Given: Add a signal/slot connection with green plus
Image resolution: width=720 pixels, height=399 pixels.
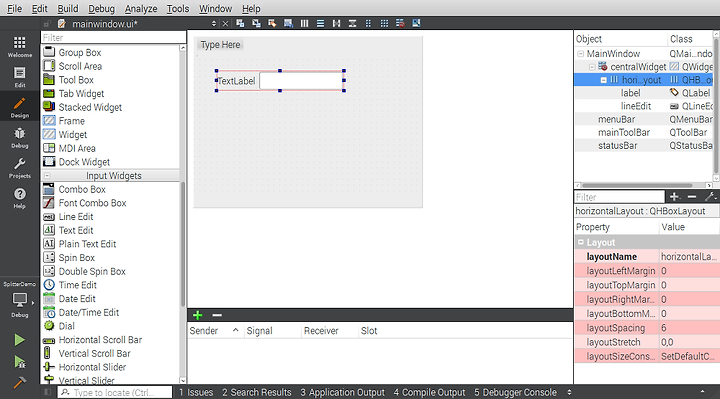Looking at the screenshot, I should [x=197, y=315].
